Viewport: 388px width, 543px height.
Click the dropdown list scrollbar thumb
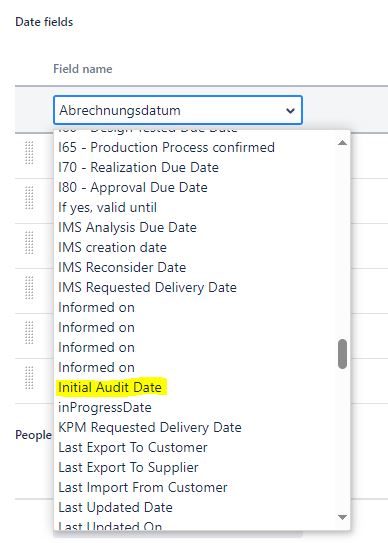[342, 354]
